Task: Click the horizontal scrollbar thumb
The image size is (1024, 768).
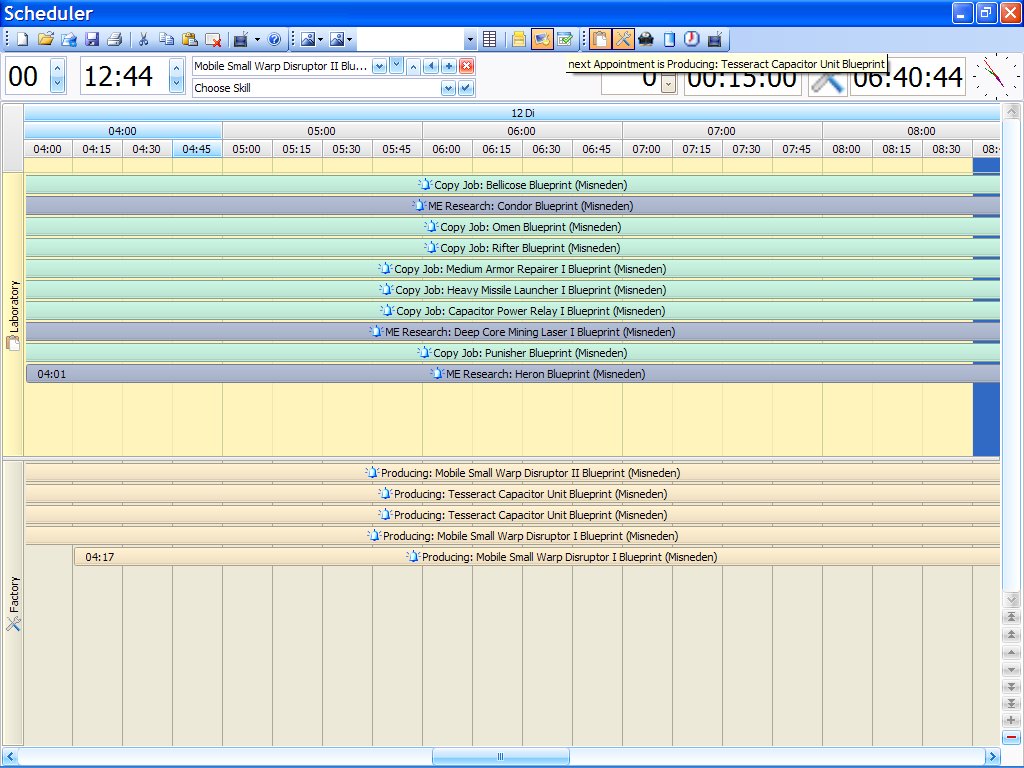Action: [x=500, y=757]
